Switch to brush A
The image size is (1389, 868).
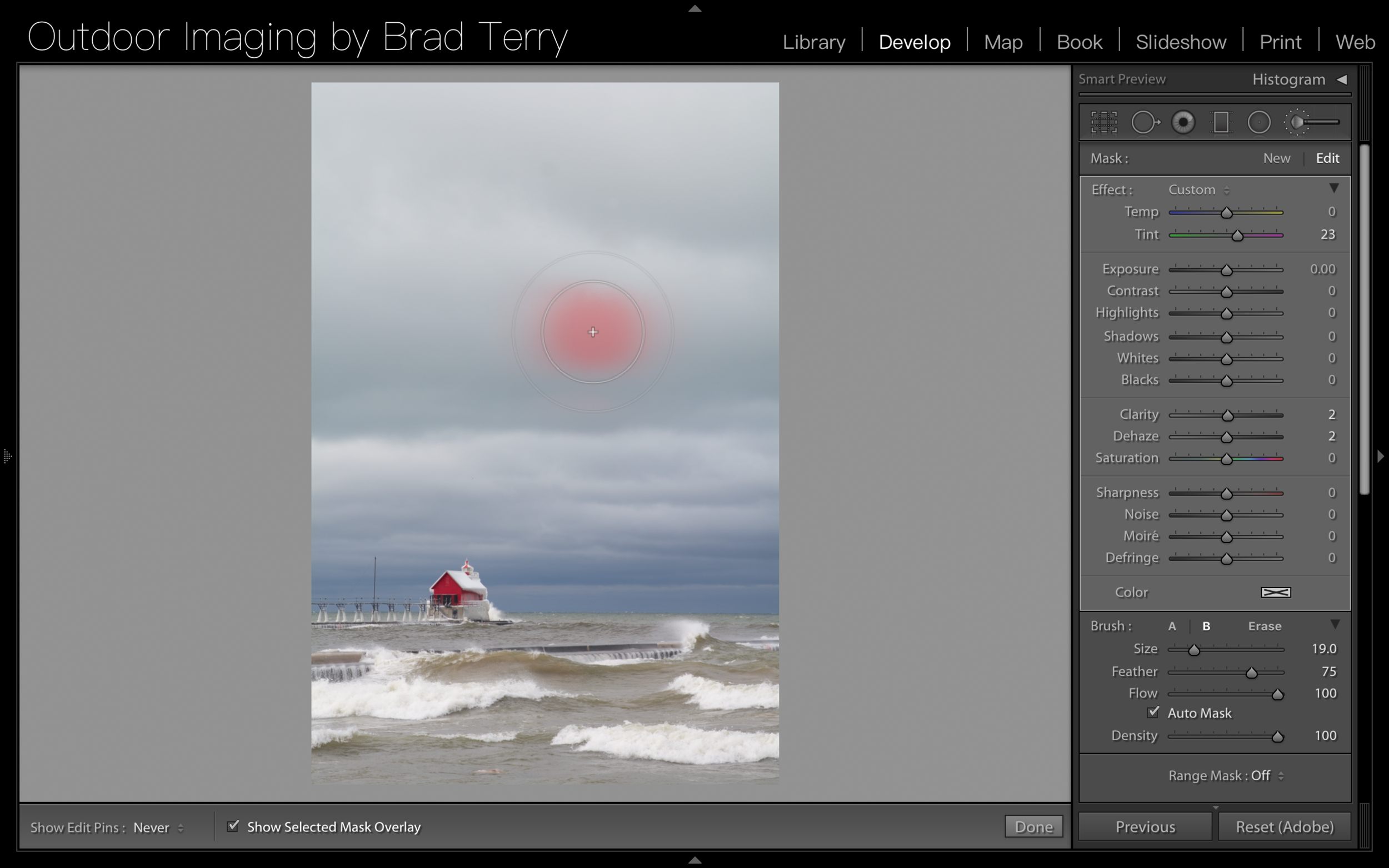[1172, 626]
